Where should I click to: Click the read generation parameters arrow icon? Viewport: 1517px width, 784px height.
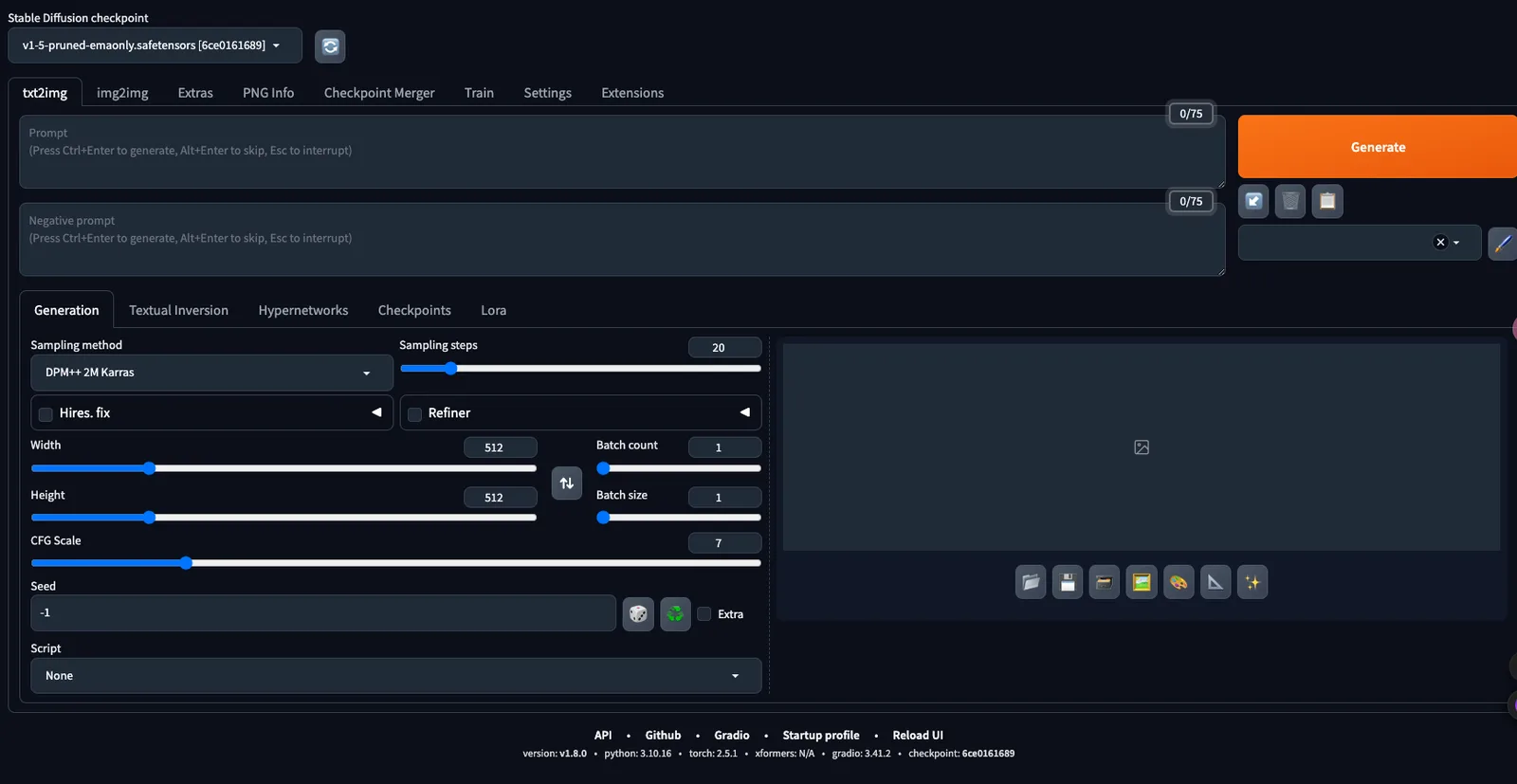pyautogui.click(x=1253, y=201)
